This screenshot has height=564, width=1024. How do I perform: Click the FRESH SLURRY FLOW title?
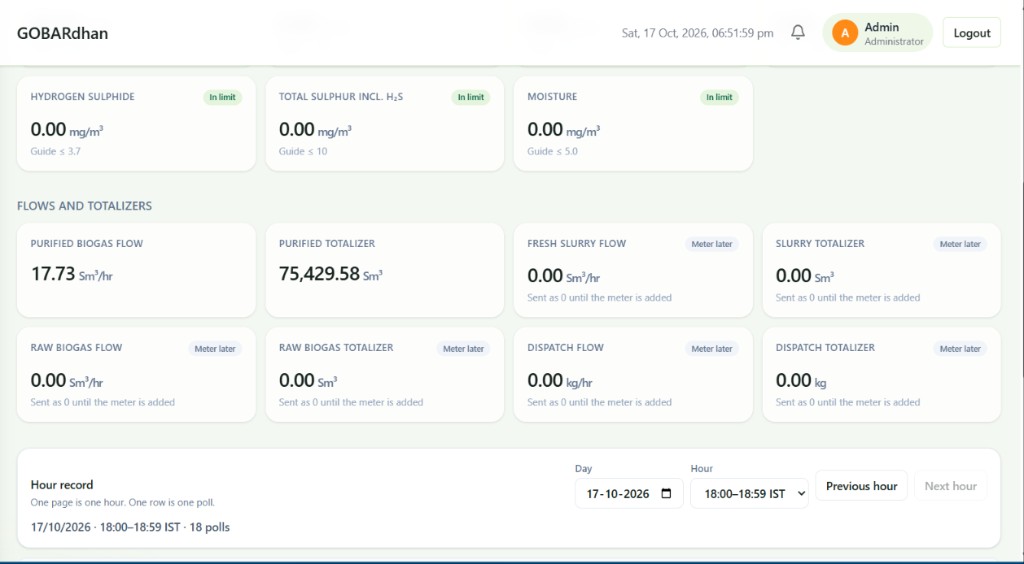(x=577, y=243)
